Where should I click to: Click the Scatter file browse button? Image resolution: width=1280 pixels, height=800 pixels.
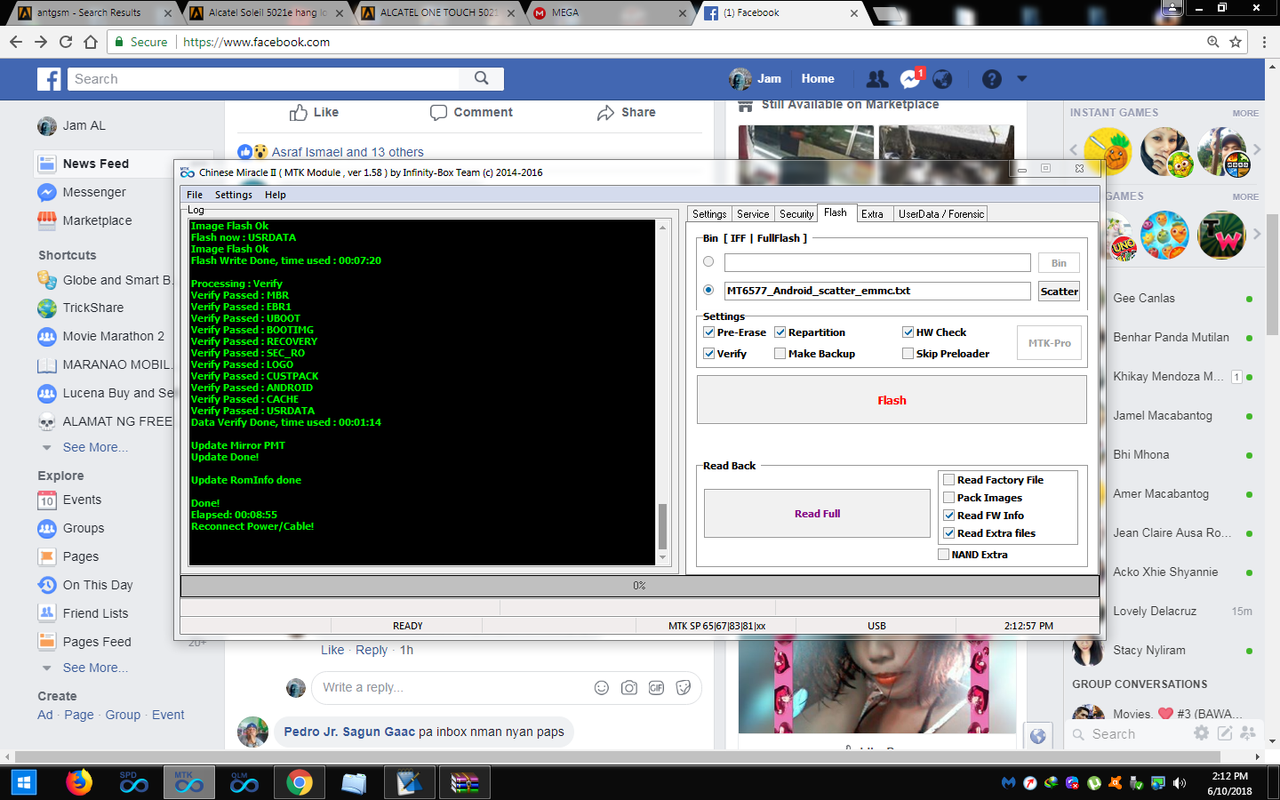1059,291
